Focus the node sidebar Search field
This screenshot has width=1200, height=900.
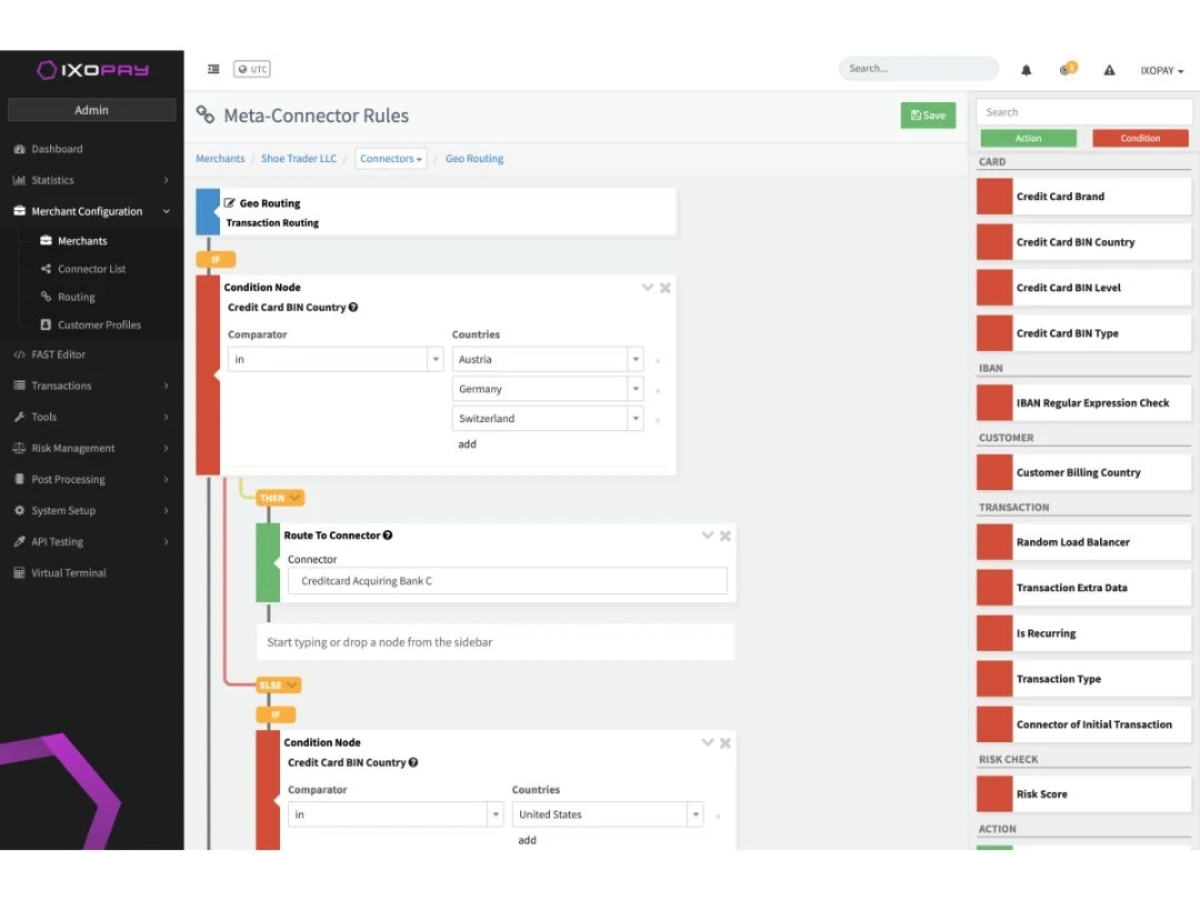click(x=1084, y=112)
